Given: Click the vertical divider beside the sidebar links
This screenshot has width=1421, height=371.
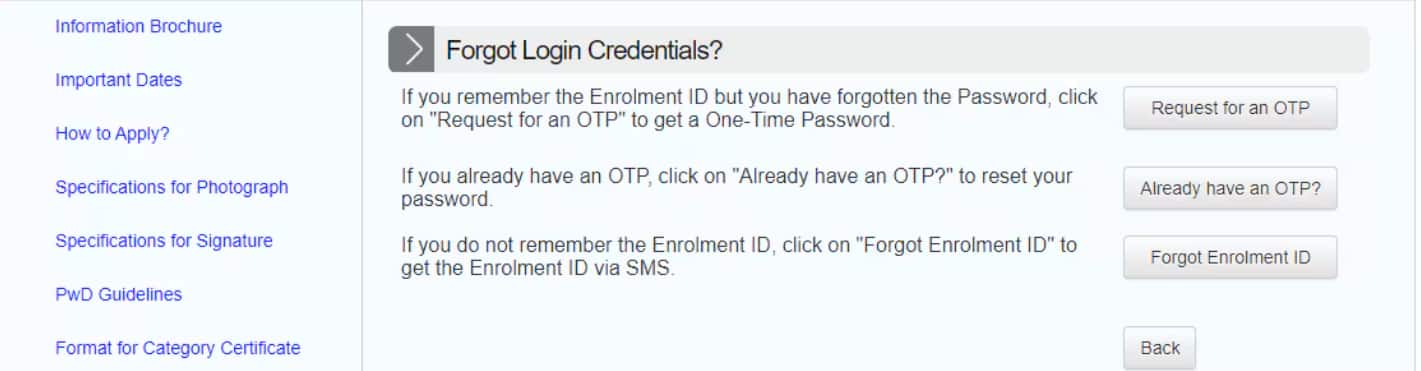Looking at the screenshot, I should pyautogui.click(x=362, y=185).
